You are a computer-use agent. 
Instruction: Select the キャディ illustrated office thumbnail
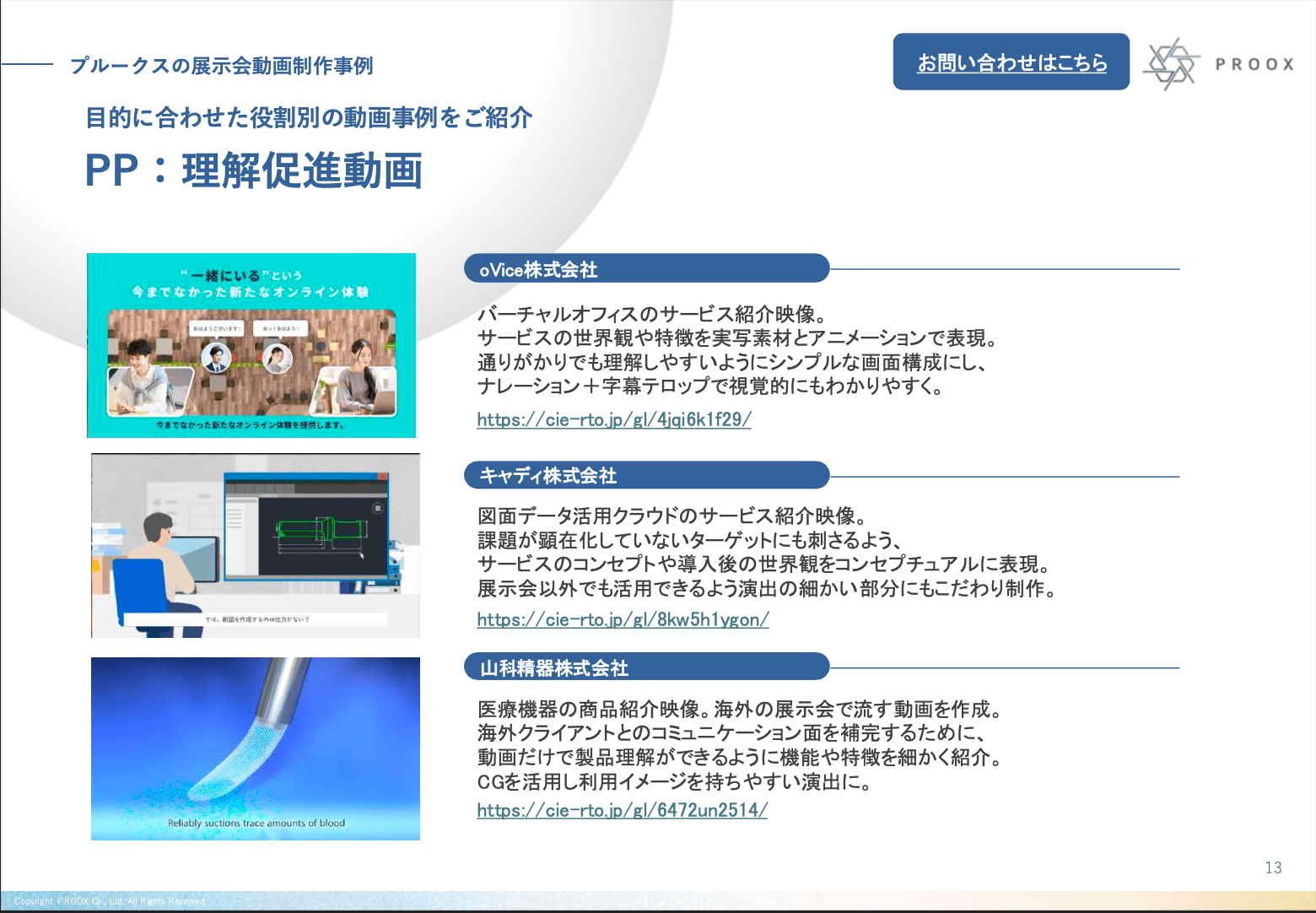pyautogui.click(x=256, y=546)
